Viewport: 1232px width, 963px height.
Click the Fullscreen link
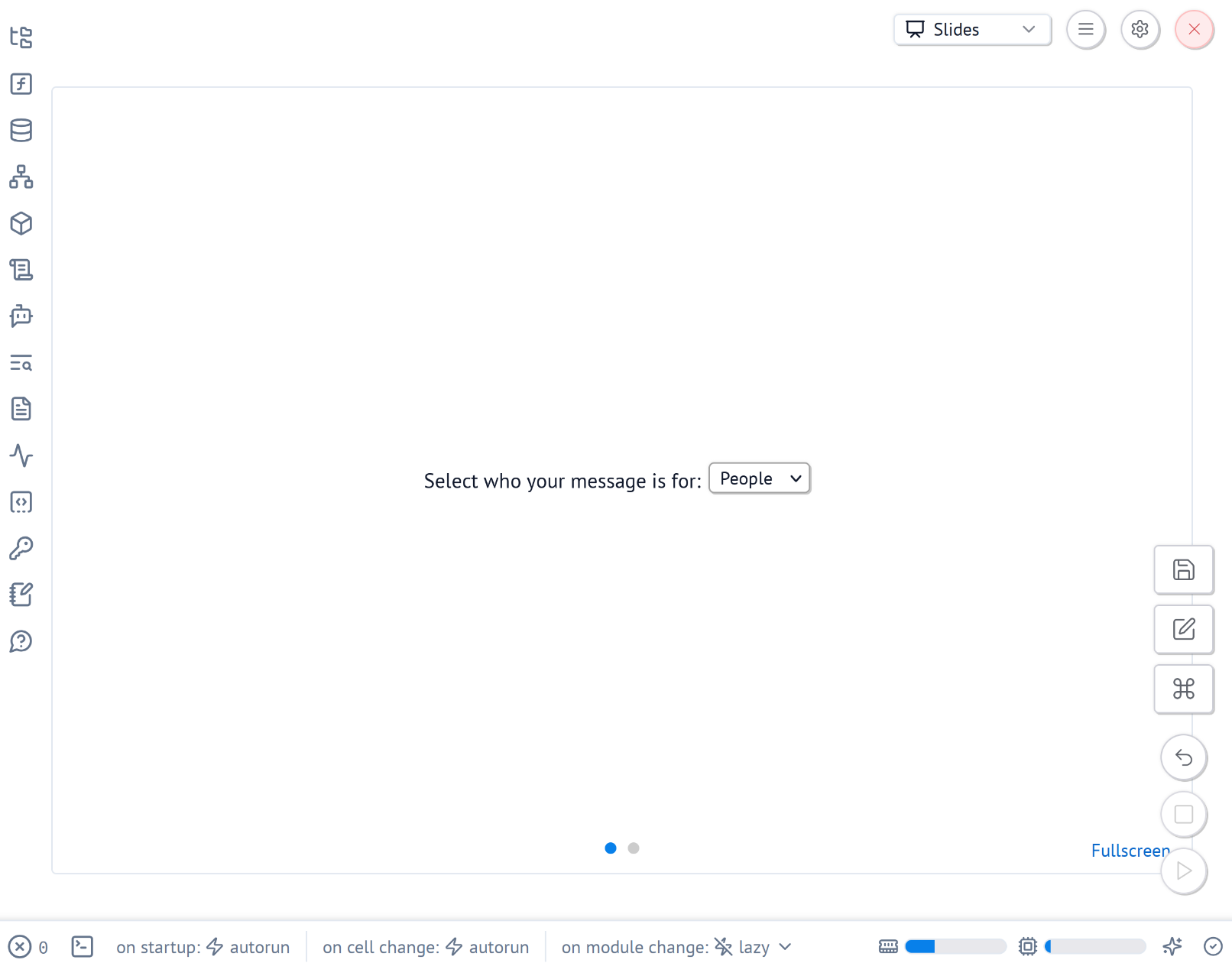click(x=1130, y=851)
